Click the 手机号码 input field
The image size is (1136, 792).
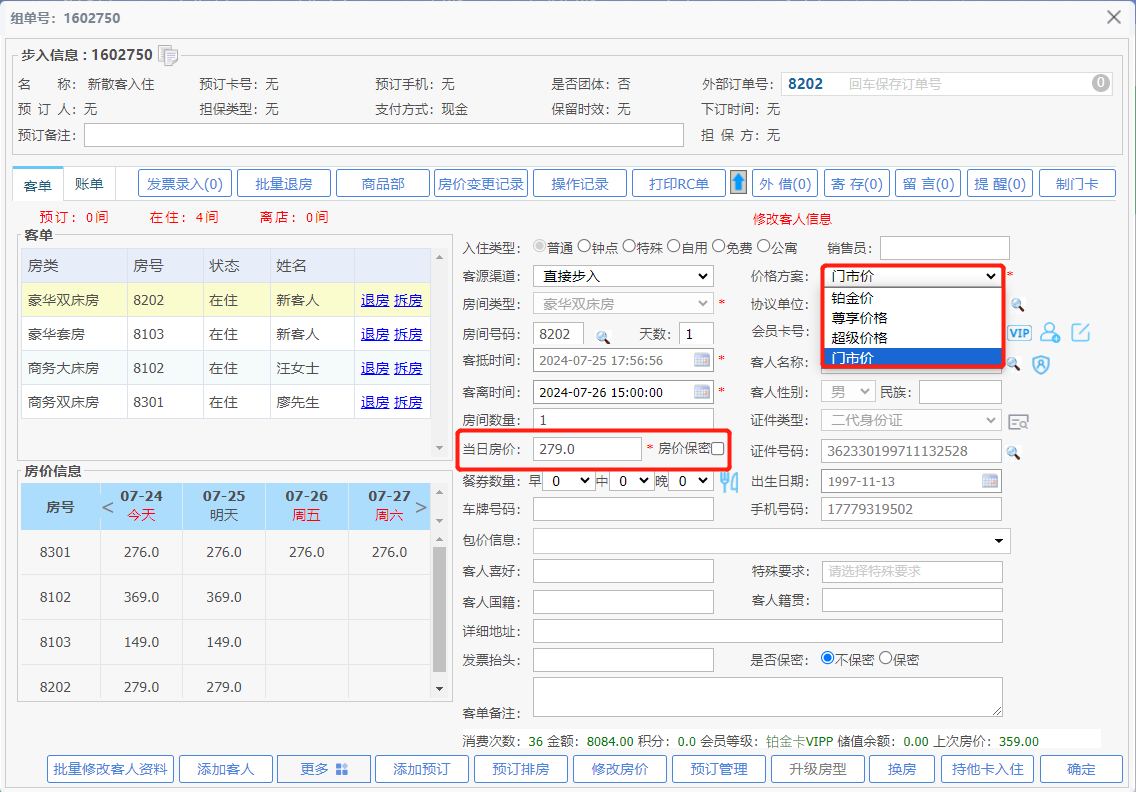click(911, 509)
